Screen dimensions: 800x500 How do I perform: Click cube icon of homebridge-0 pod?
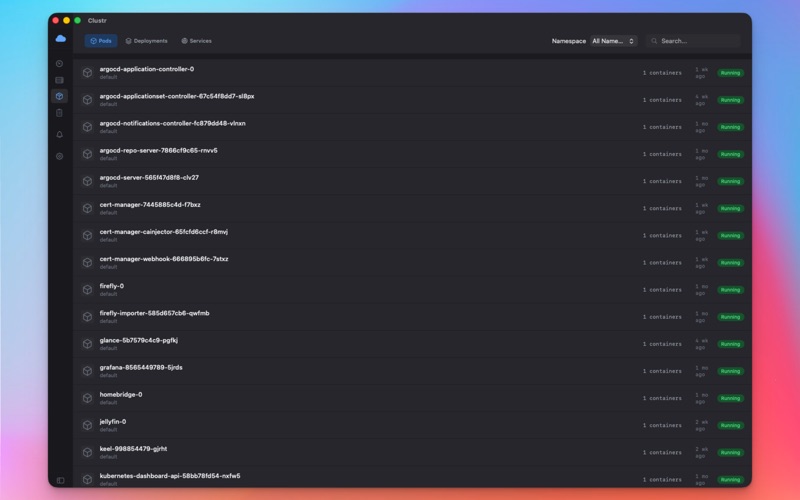point(87,398)
